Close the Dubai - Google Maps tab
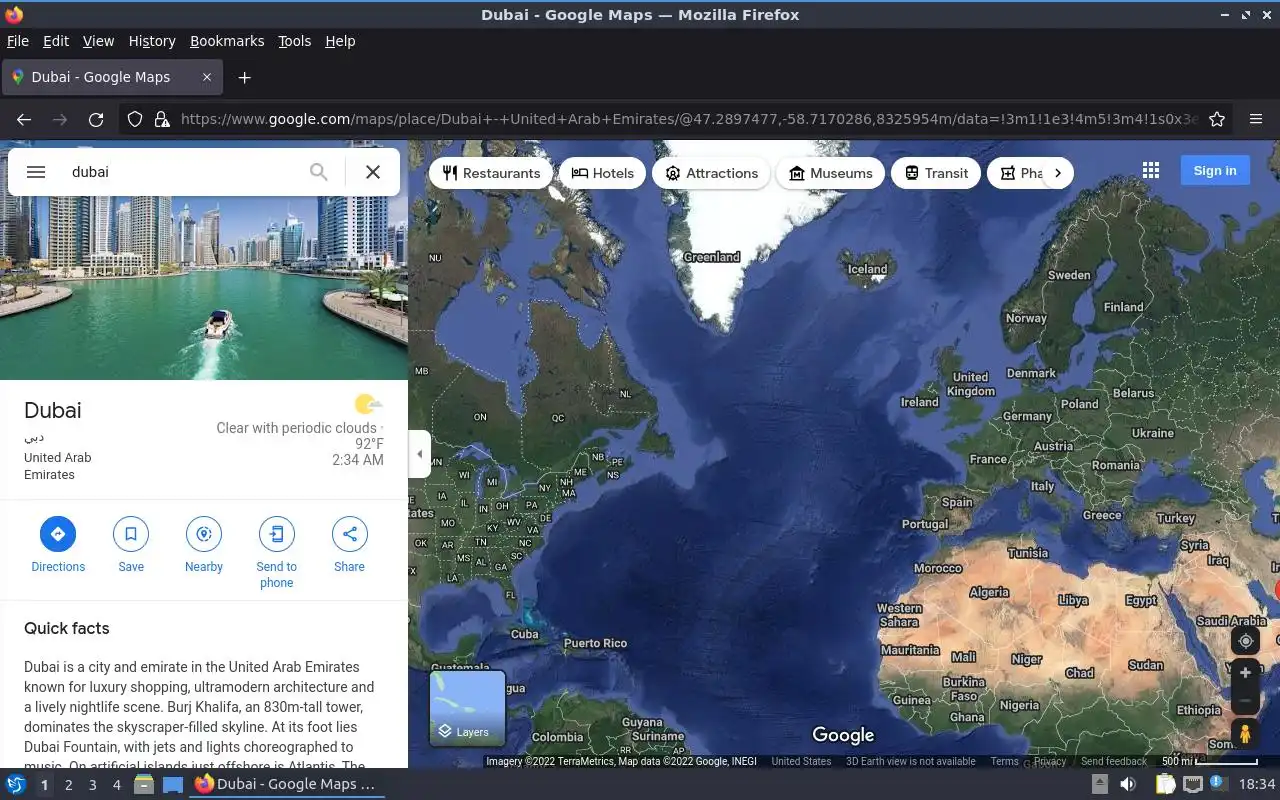The height and width of the screenshot is (800, 1280). [207, 77]
